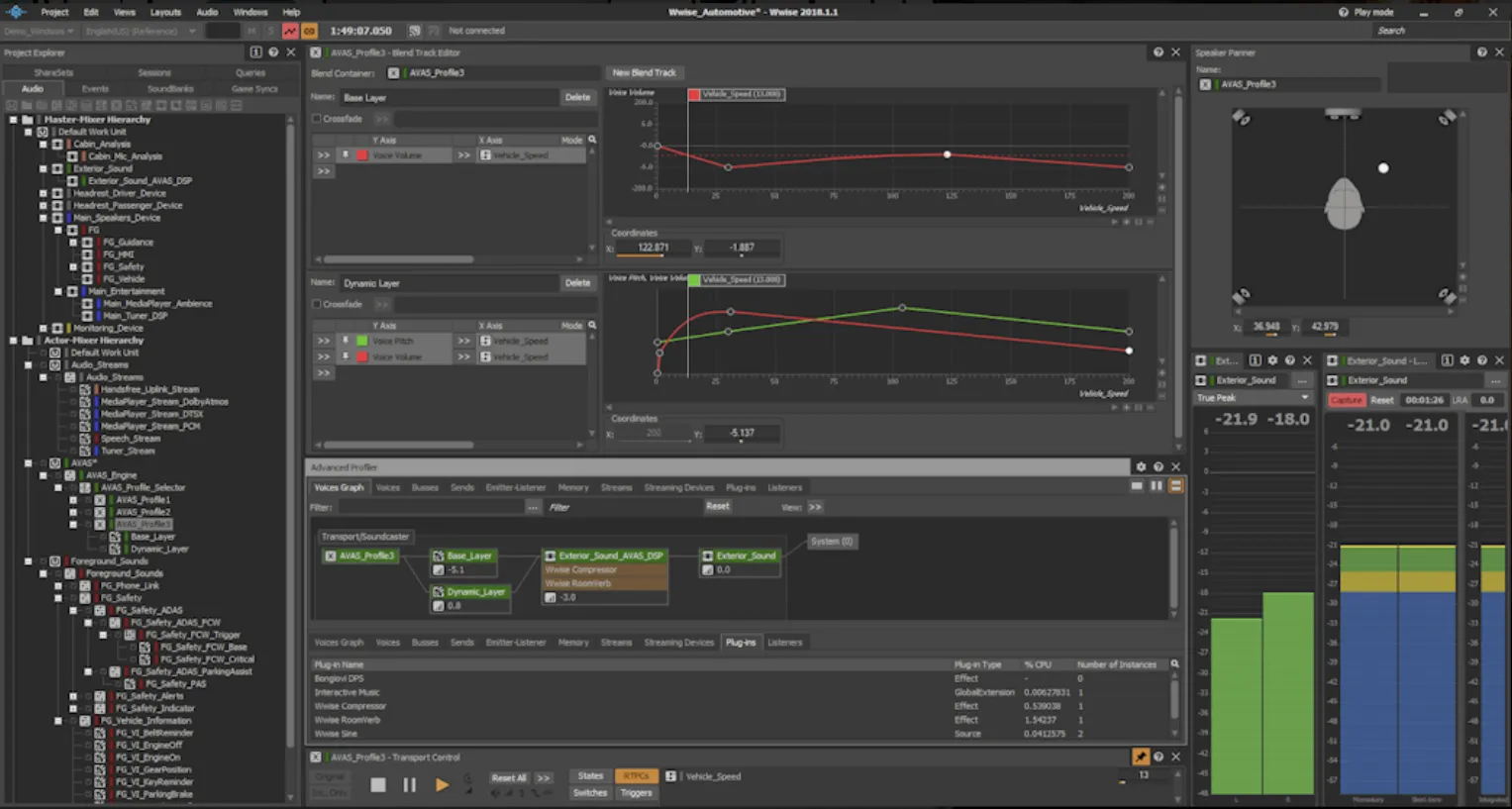Viewport: 1512px width, 809px height.
Task: Click the orange follow-capture-time icon
Action: pos(309,31)
